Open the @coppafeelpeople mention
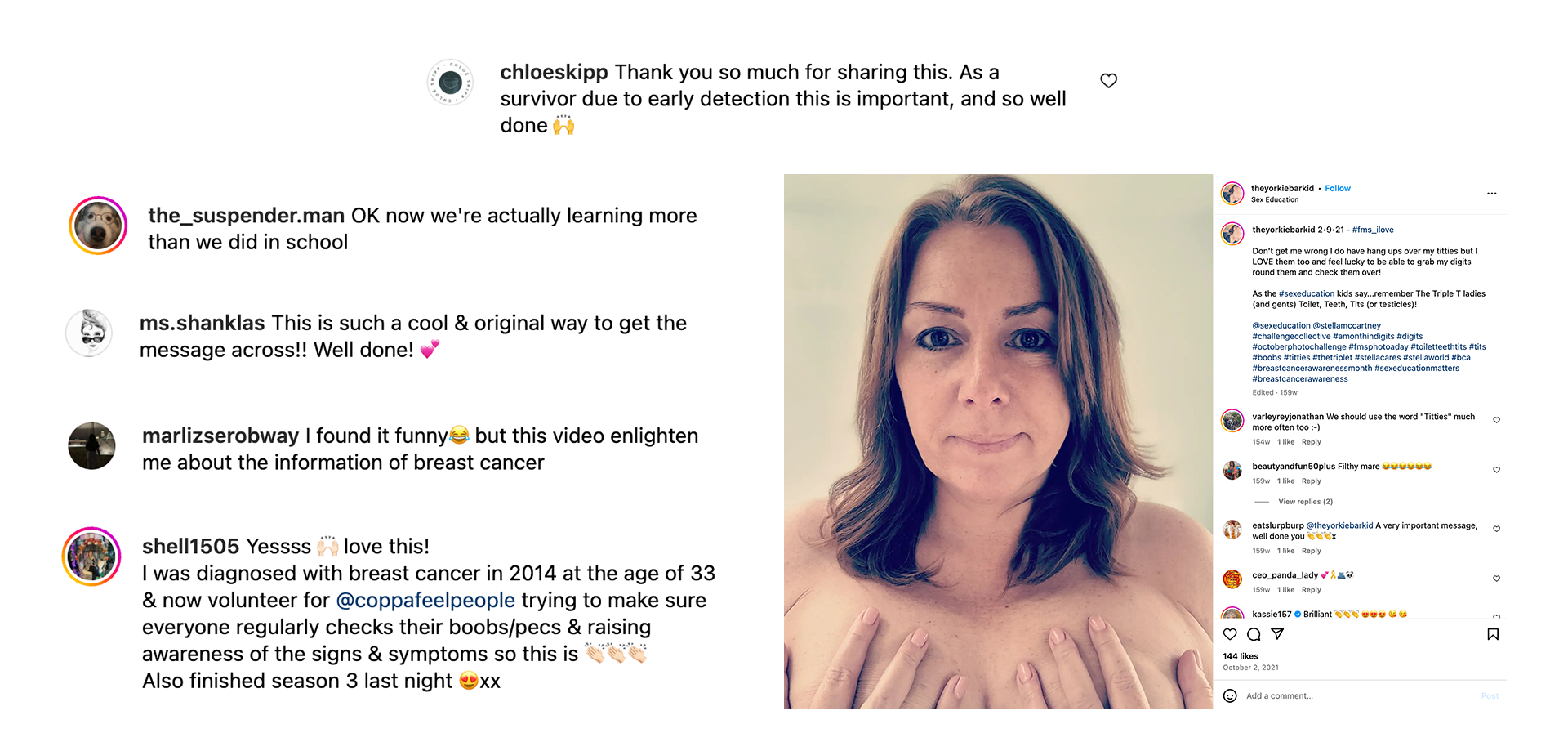 (425, 600)
